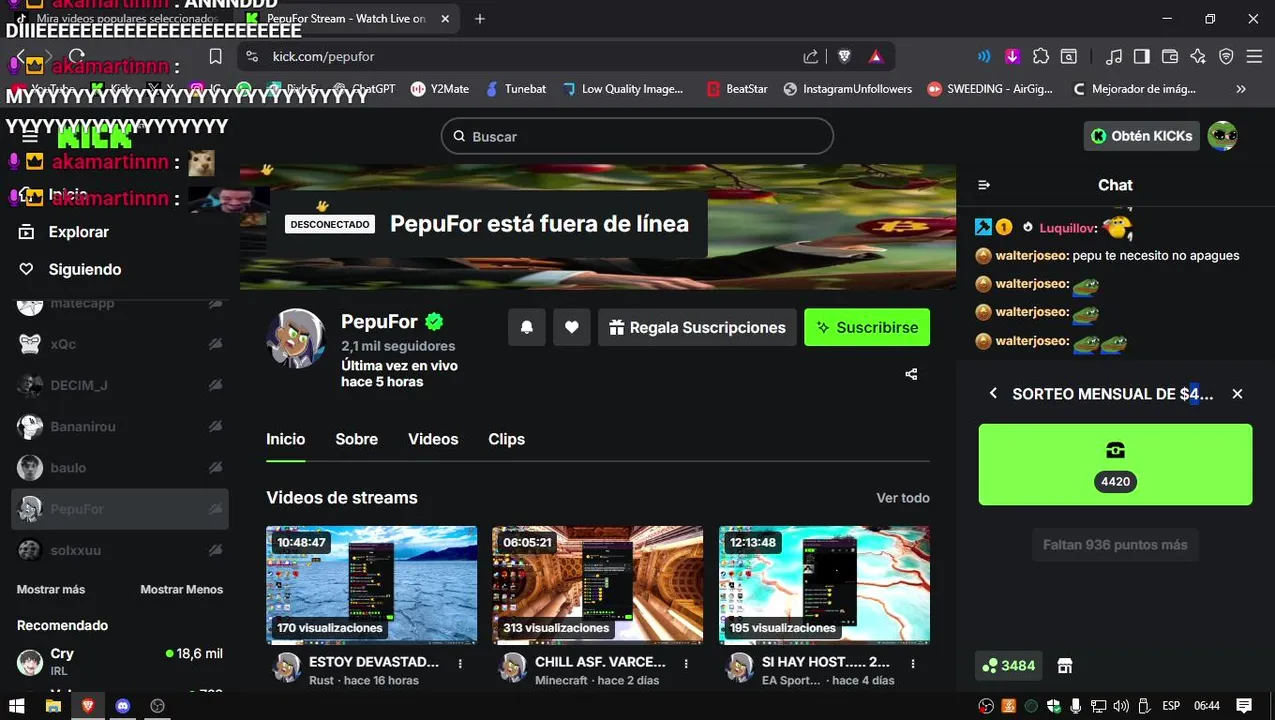Select the Videos channel tab

(x=433, y=439)
